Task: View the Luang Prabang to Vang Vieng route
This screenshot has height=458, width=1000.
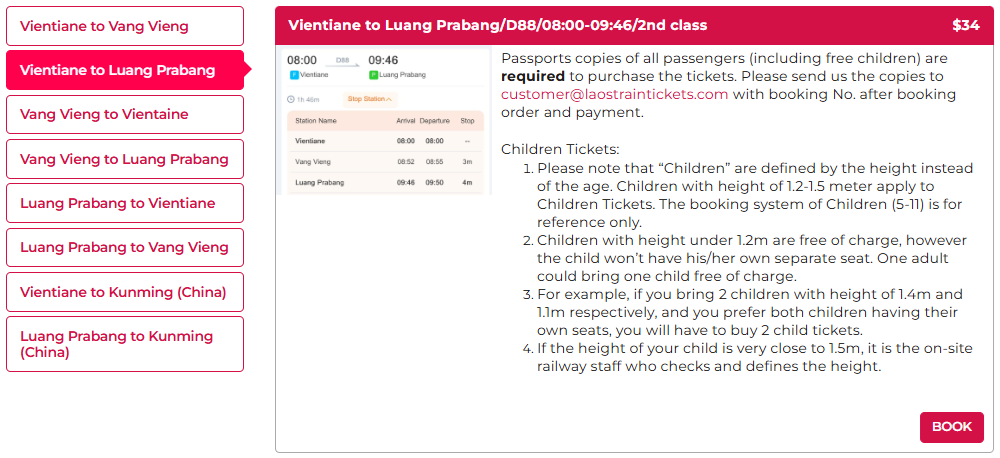Action: 125,247
